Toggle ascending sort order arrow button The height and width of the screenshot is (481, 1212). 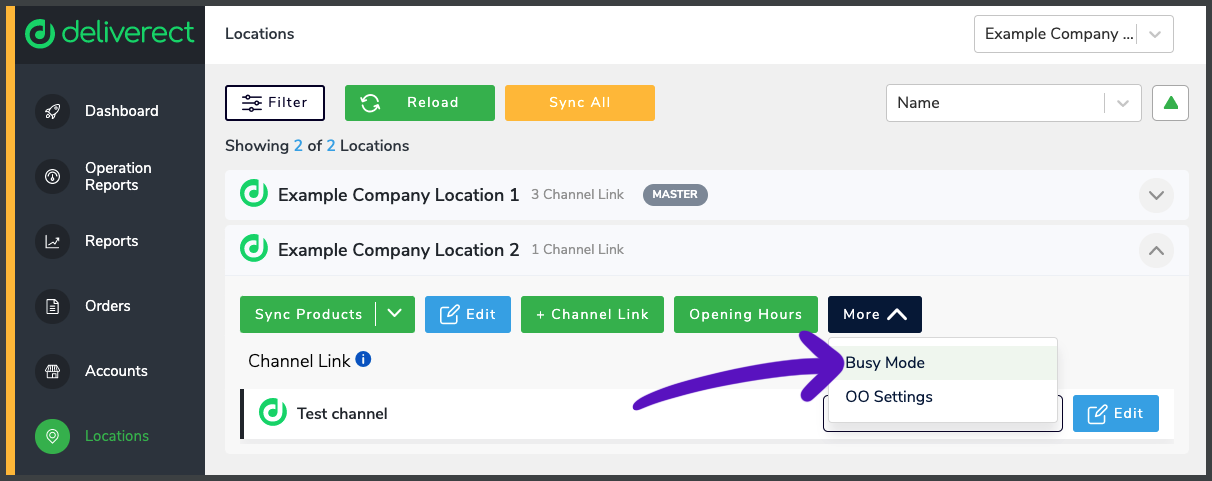tap(1171, 103)
